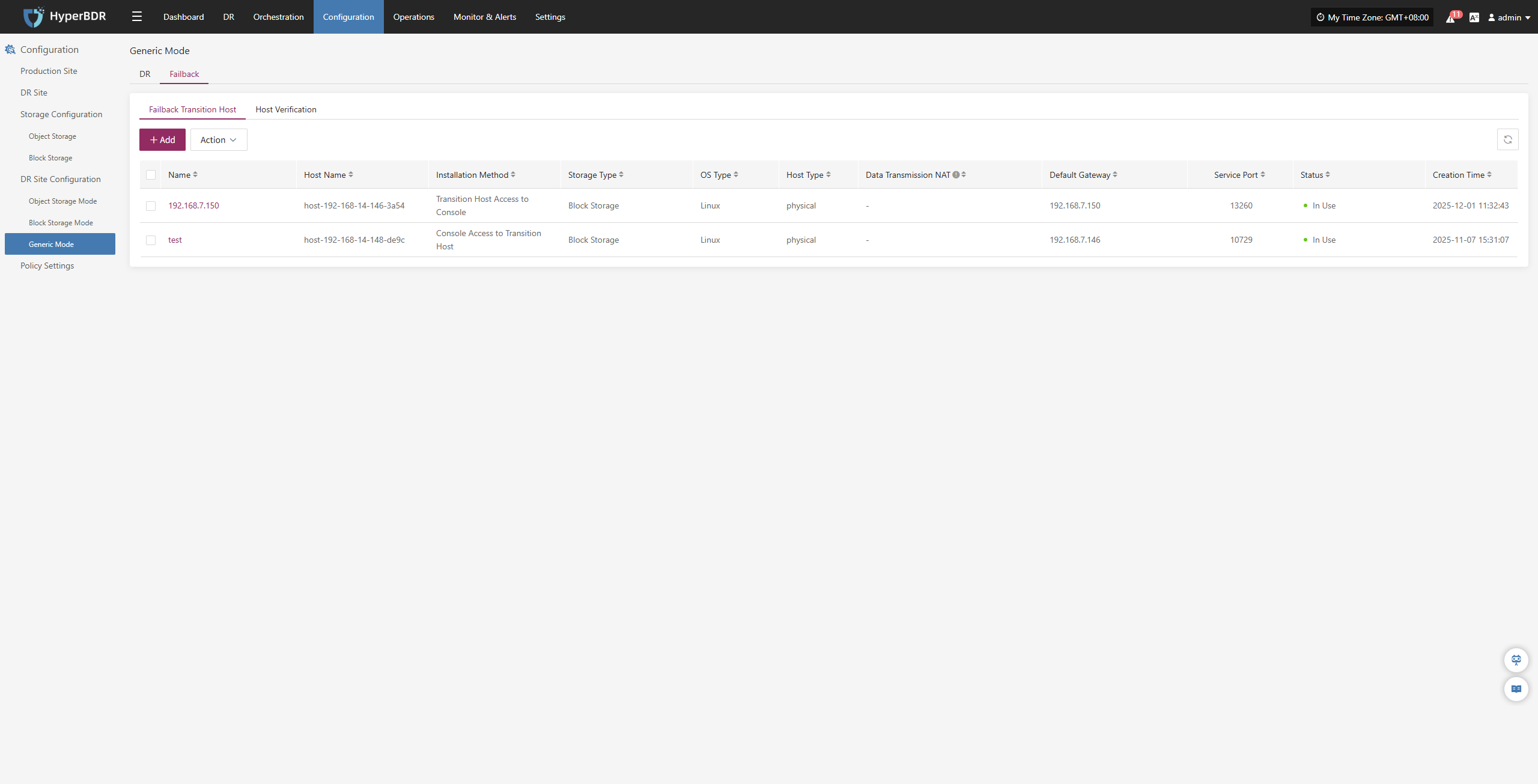Click the alerts notification bell icon
1538x784 pixels.
(1450, 17)
